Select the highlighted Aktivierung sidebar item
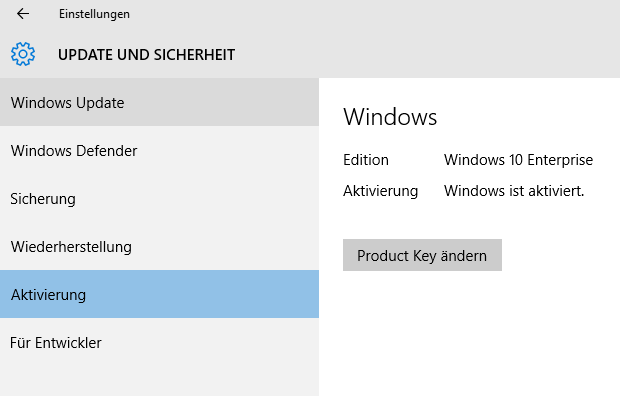The width and height of the screenshot is (620, 396). coord(159,294)
